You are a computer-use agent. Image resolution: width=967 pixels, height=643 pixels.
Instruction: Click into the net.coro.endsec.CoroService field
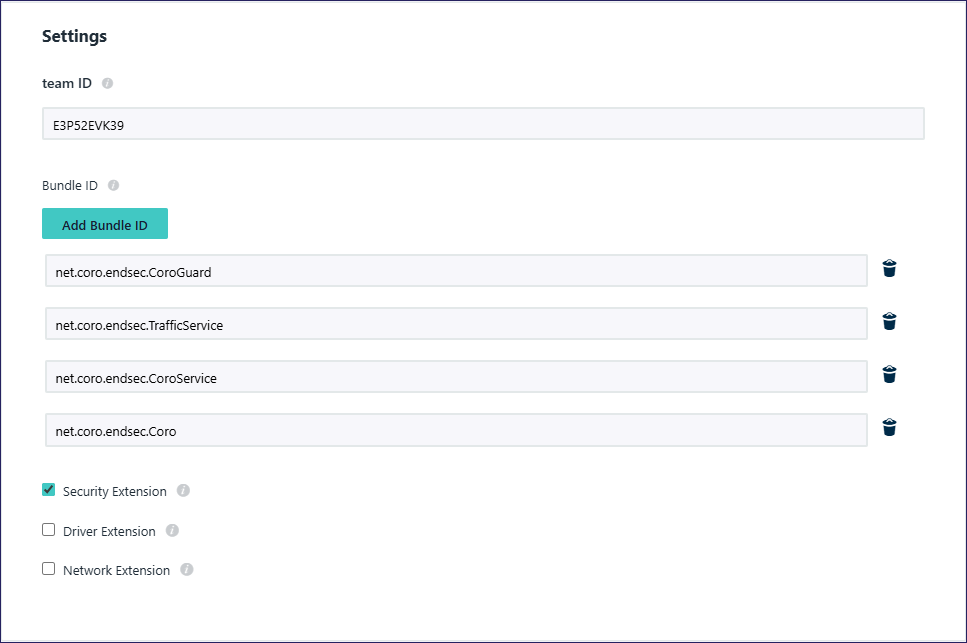[456, 377]
